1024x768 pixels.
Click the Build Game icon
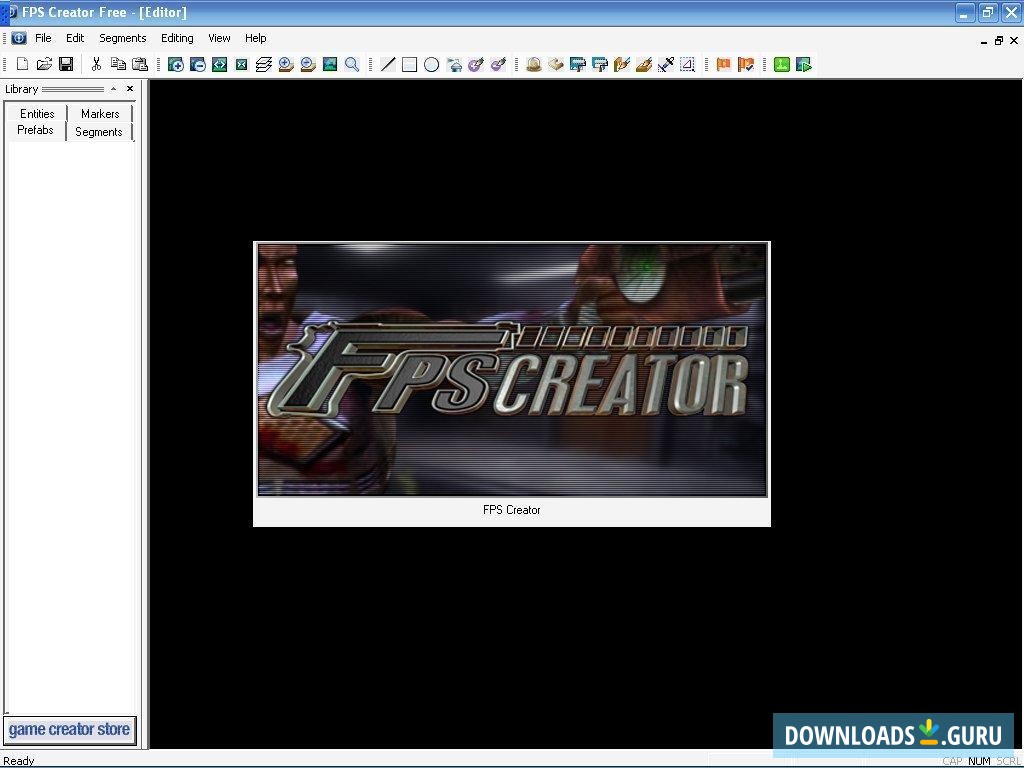781,64
